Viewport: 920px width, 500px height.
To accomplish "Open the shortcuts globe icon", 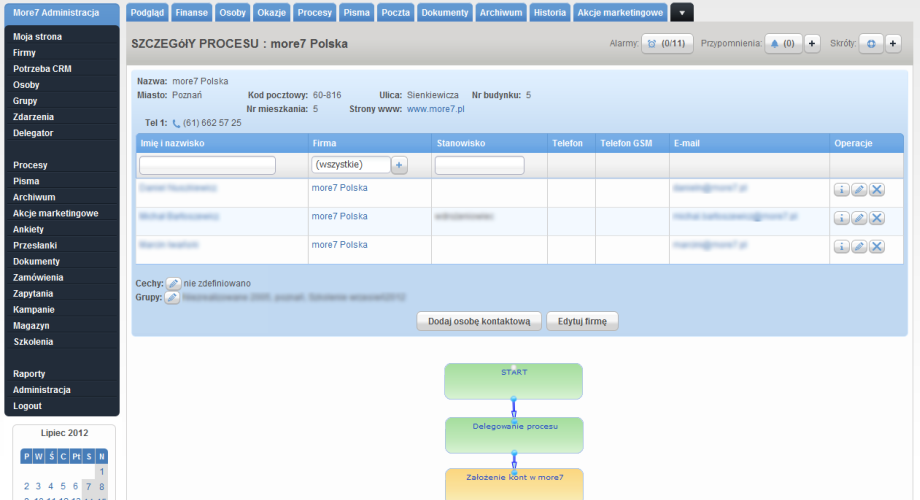I will pyautogui.click(x=871, y=44).
